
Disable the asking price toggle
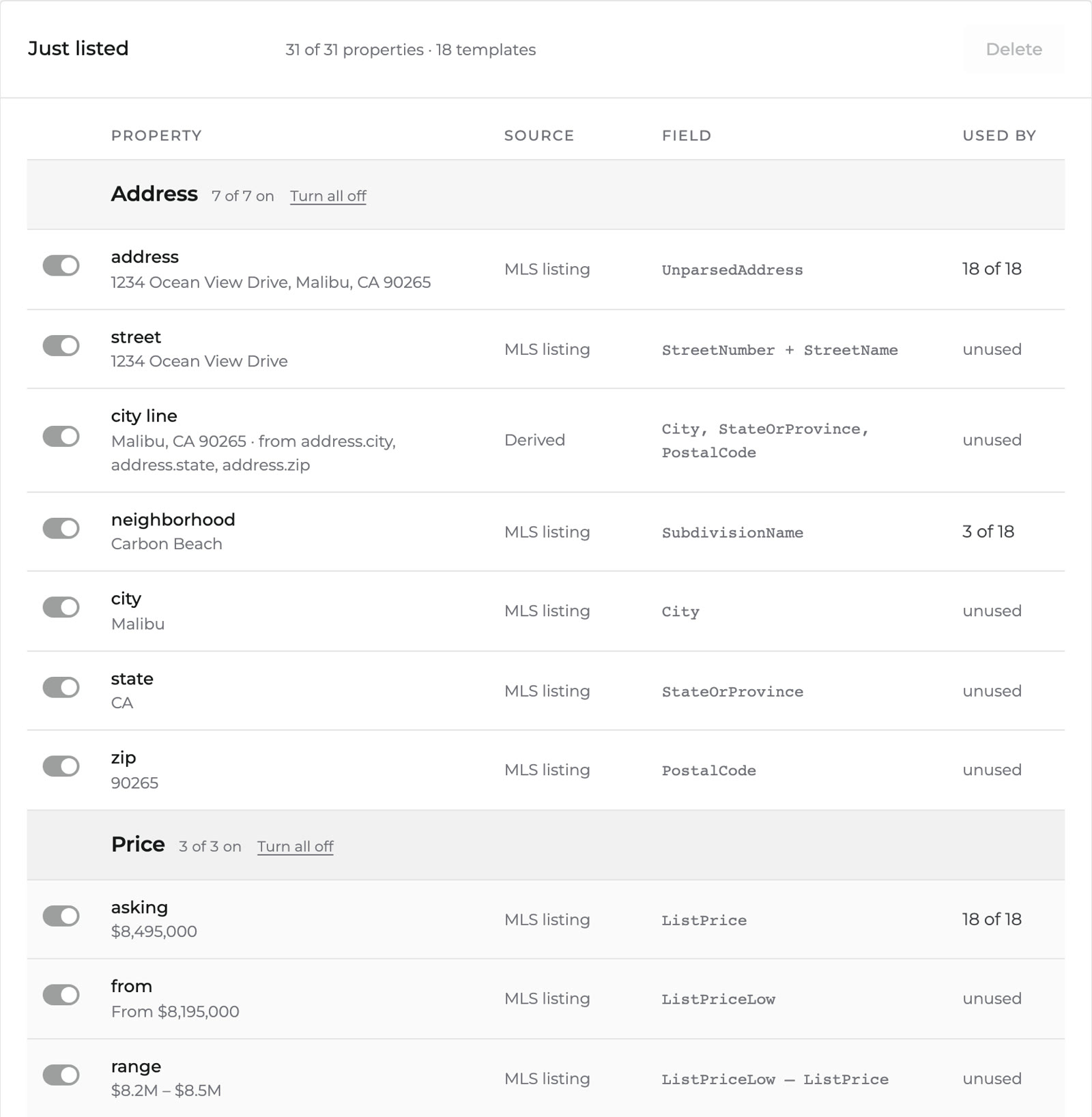click(61, 916)
